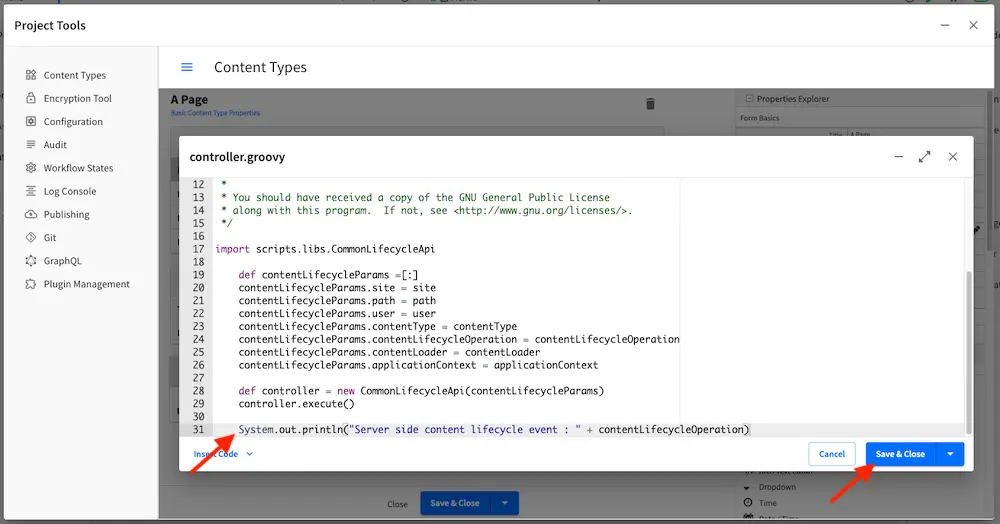The height and width of the screenshot is (524, 1000).
Task: Click the Log Console lines icon
Action: point(31,191)
